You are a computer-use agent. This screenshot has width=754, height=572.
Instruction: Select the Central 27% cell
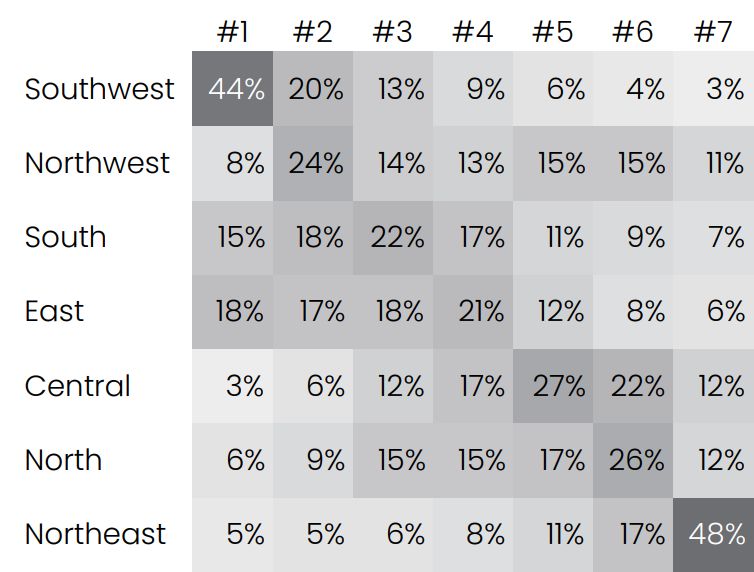[x=553, y=386]
